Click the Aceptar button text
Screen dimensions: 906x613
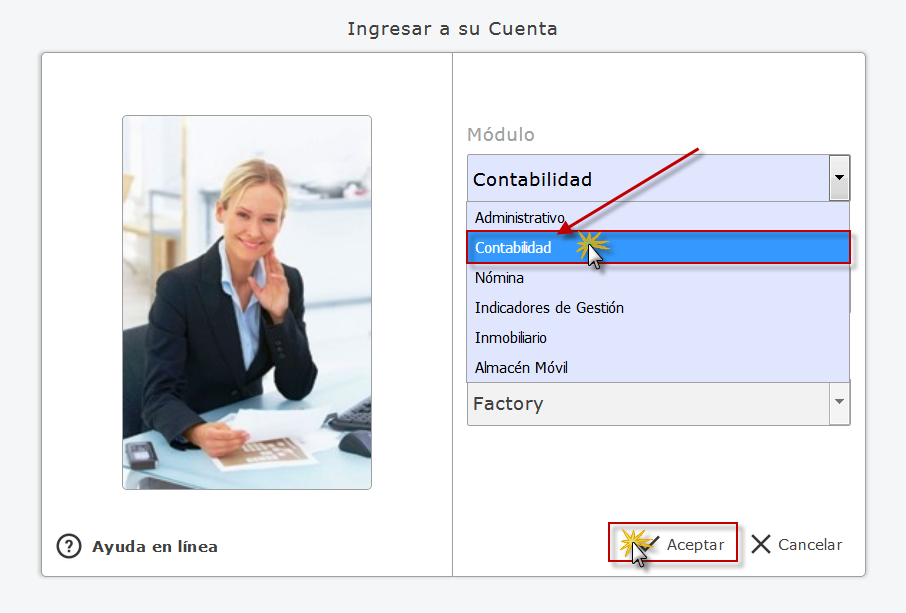click(x=695, y=544)
